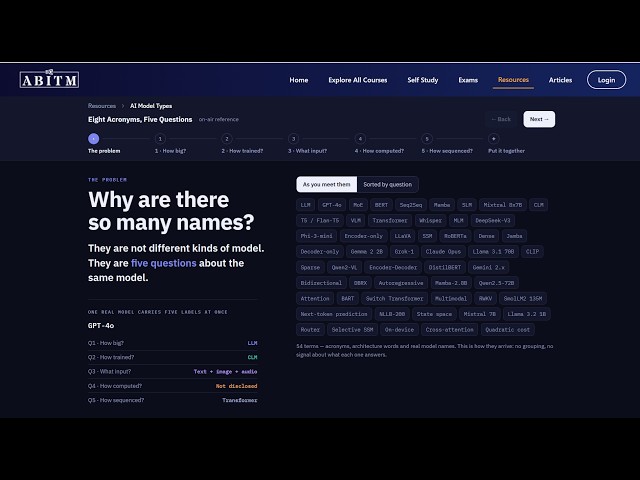The height and width of the screenshot is (480, 640).
Task: Select the Mixtral 8x7B chip
Action: click(x=502, y=205)
